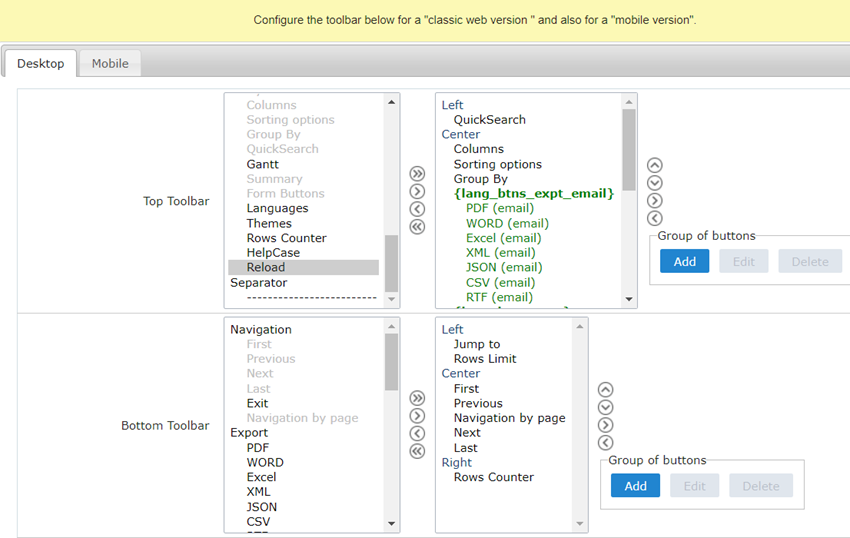Click the move left arrow beside Bottom Toolbar selected list

tap(605, 442)
